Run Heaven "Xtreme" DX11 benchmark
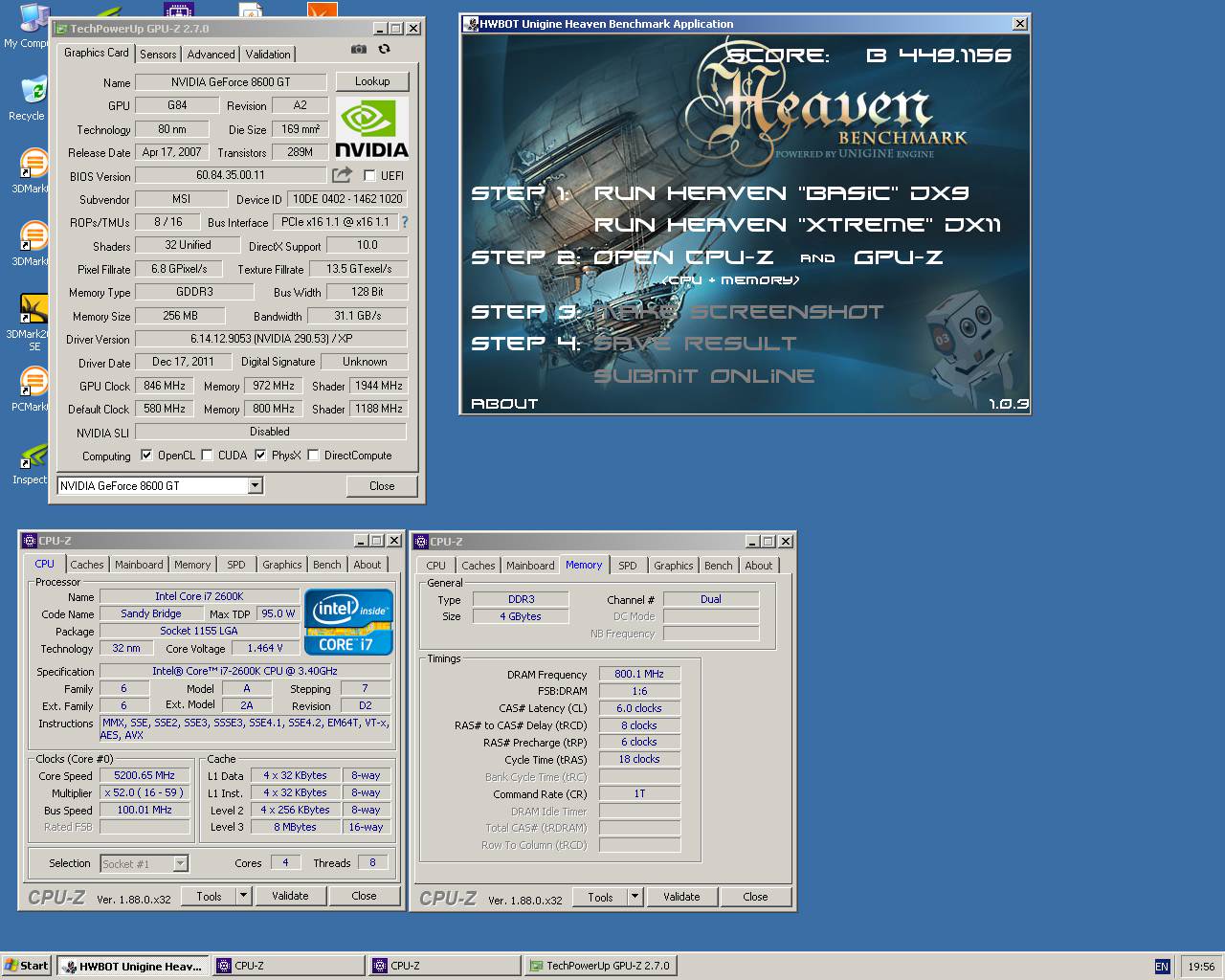 (797, 226)
